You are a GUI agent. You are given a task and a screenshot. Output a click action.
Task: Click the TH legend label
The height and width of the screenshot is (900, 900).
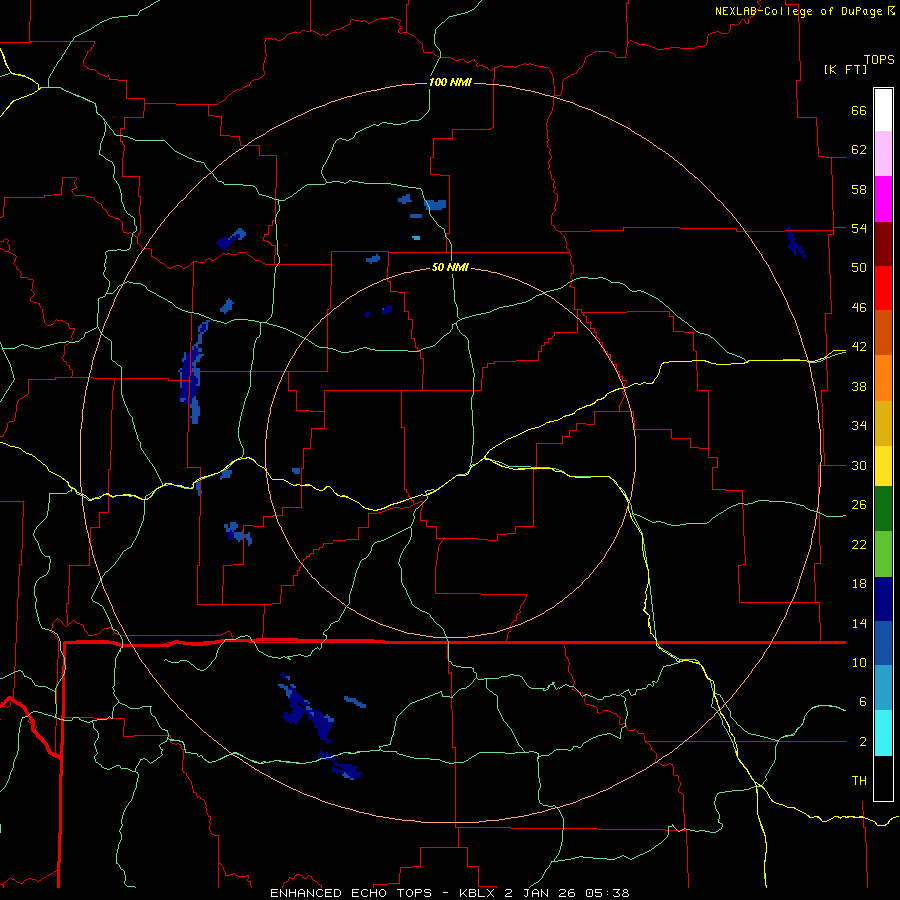coord(859,781)
